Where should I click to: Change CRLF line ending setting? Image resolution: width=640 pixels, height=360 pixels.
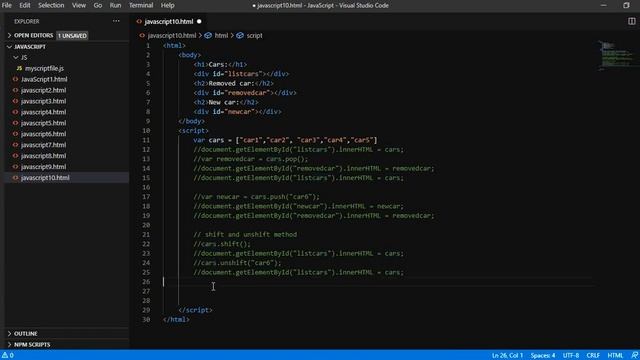point(593,355)
